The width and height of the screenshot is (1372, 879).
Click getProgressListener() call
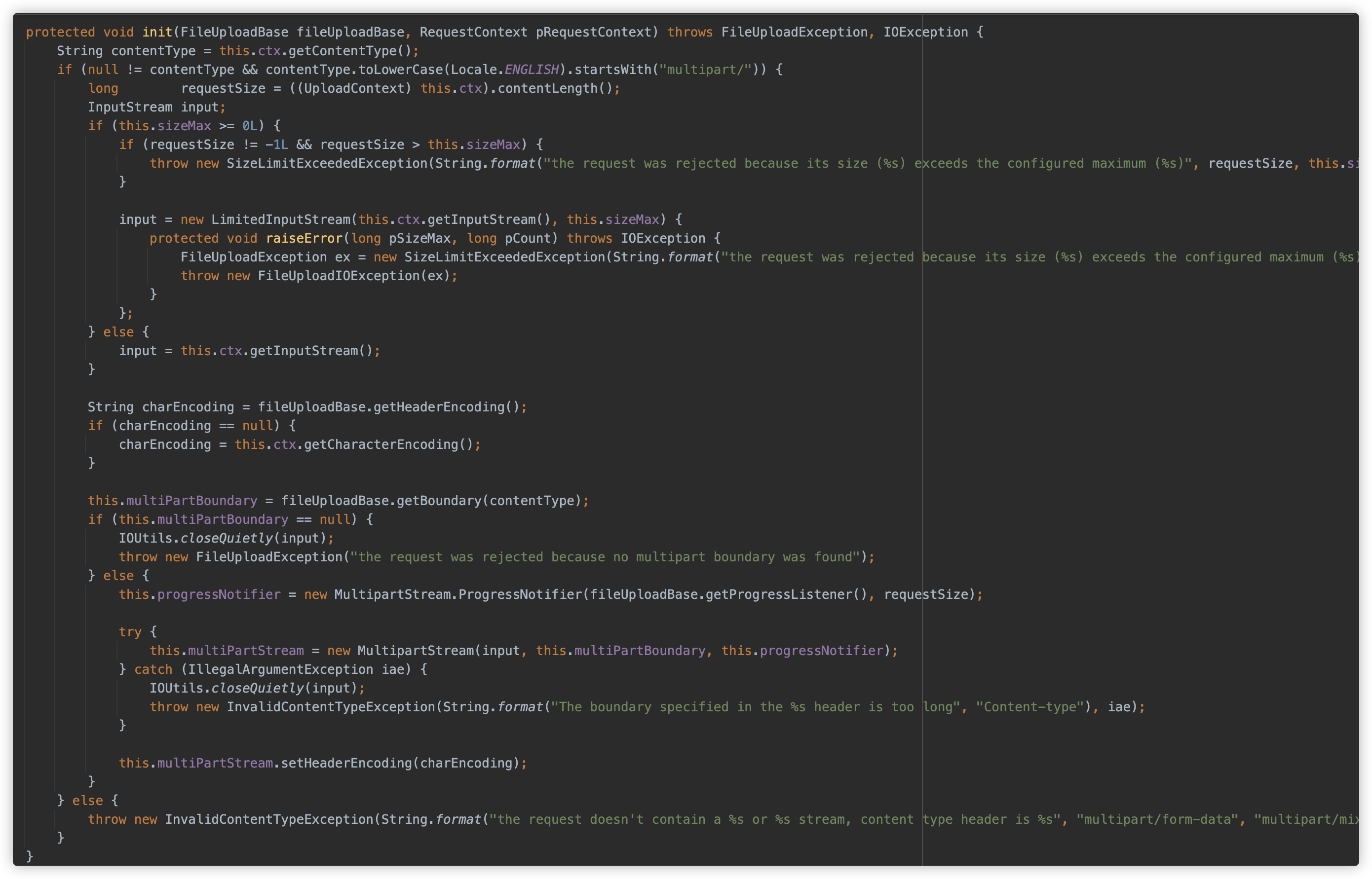point(787,594)
